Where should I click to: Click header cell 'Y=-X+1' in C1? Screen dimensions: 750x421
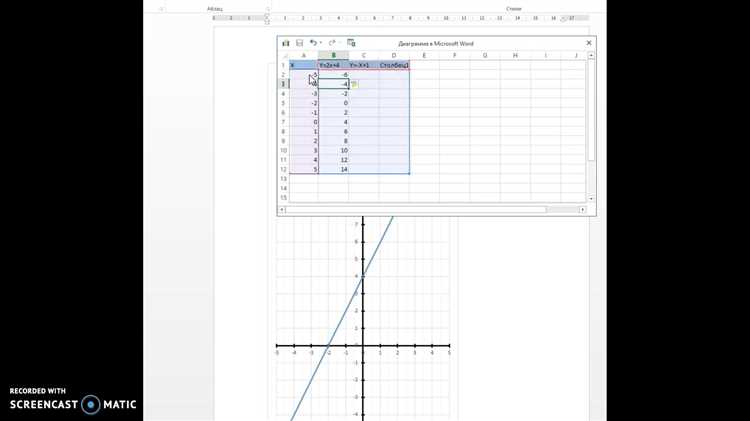click(x=364, y=65)
